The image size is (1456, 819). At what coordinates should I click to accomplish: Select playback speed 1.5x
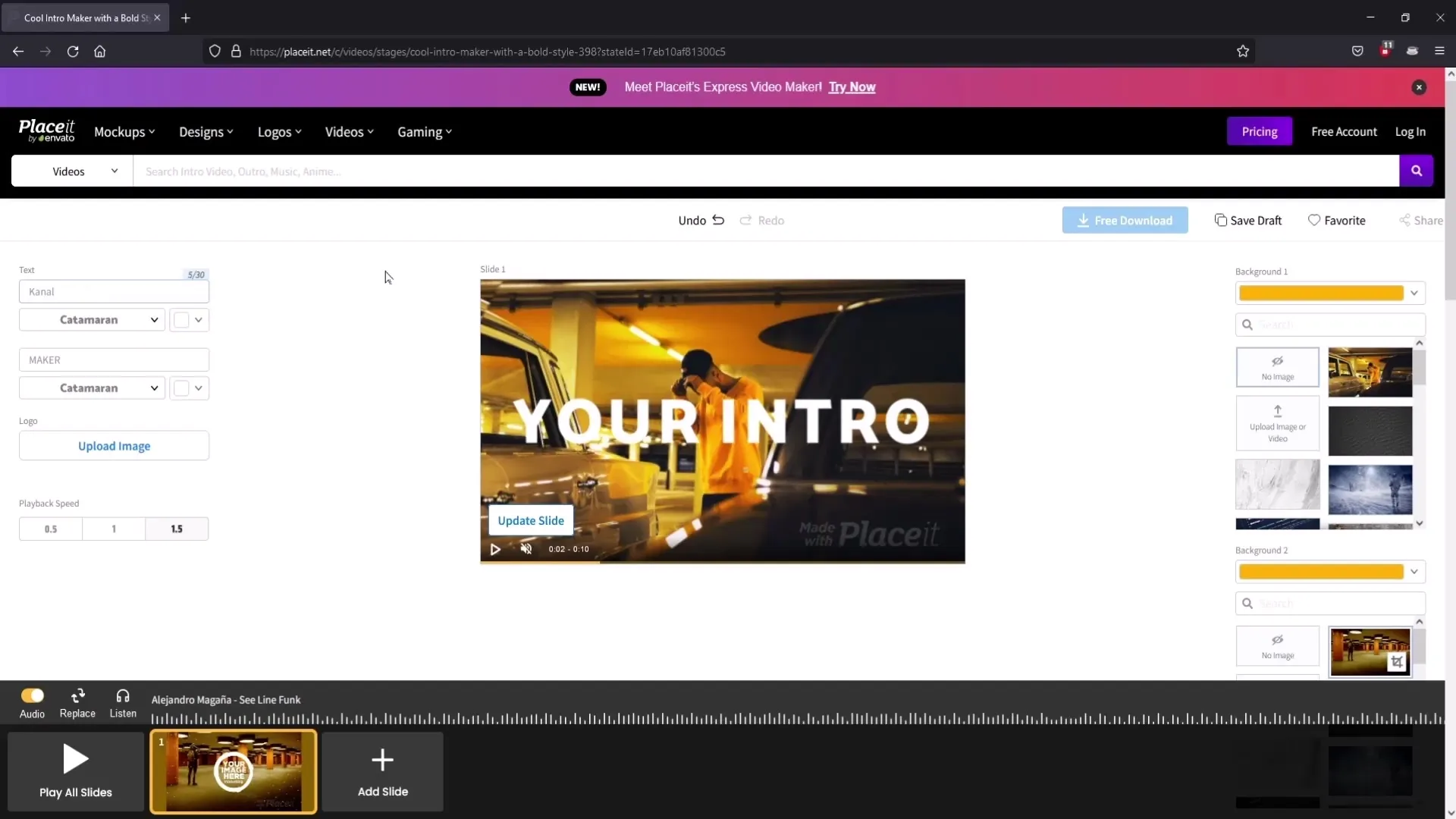click(177, 528)
